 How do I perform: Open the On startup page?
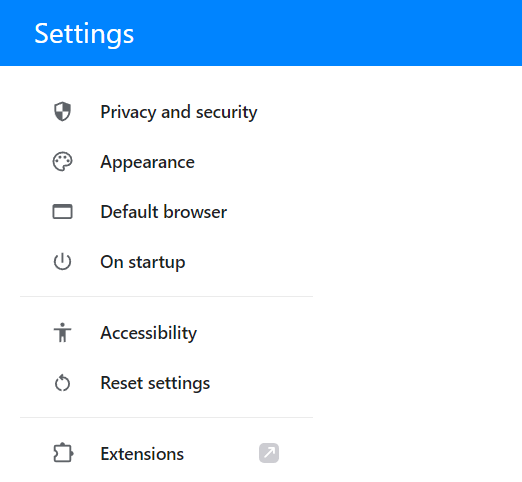point(143,262)
